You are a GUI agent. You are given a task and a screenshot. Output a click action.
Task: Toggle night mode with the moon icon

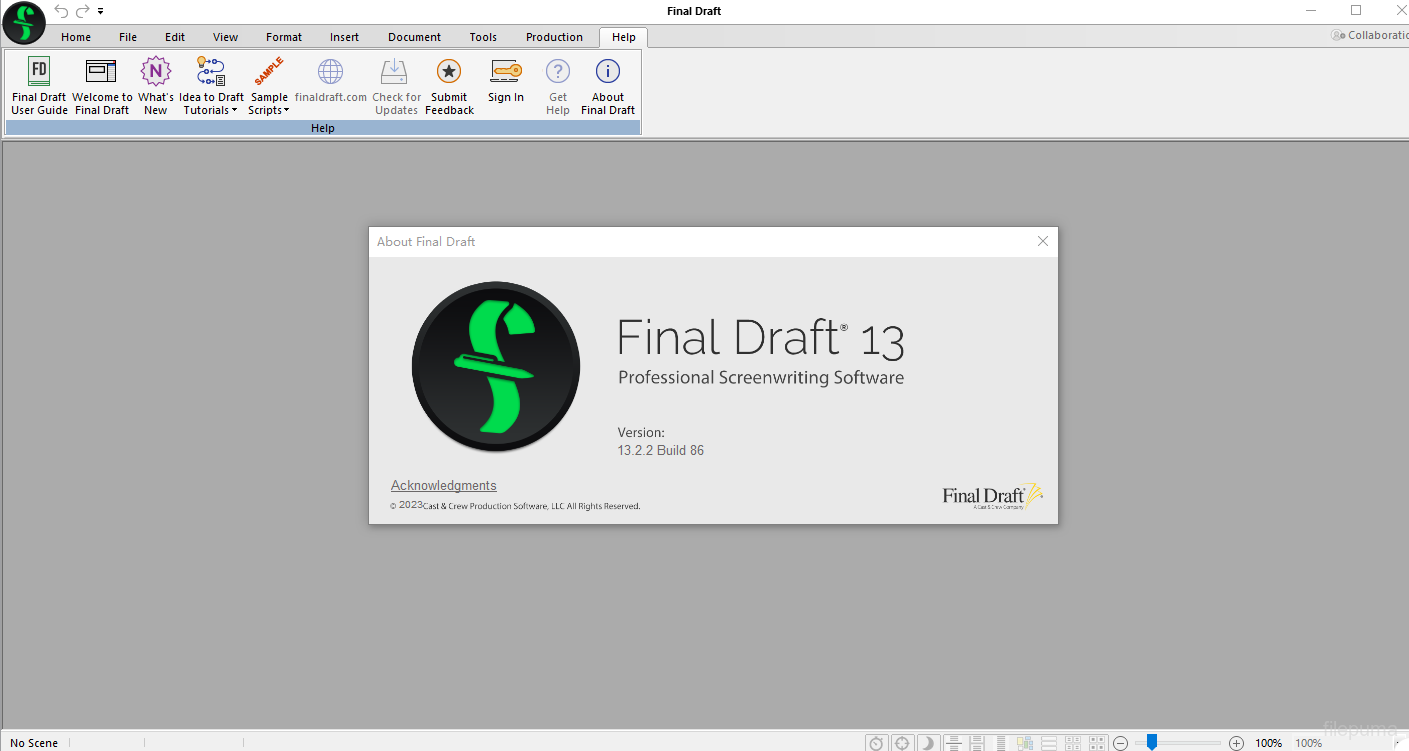click(x=928, y=743)
